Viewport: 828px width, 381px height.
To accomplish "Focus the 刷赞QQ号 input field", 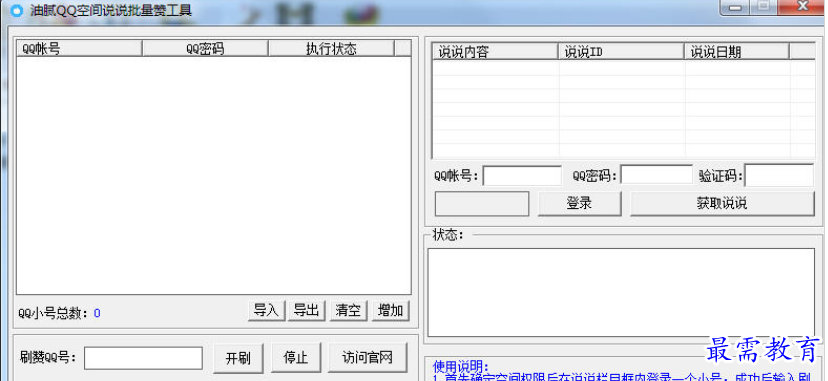I will (x=143, y=358).
